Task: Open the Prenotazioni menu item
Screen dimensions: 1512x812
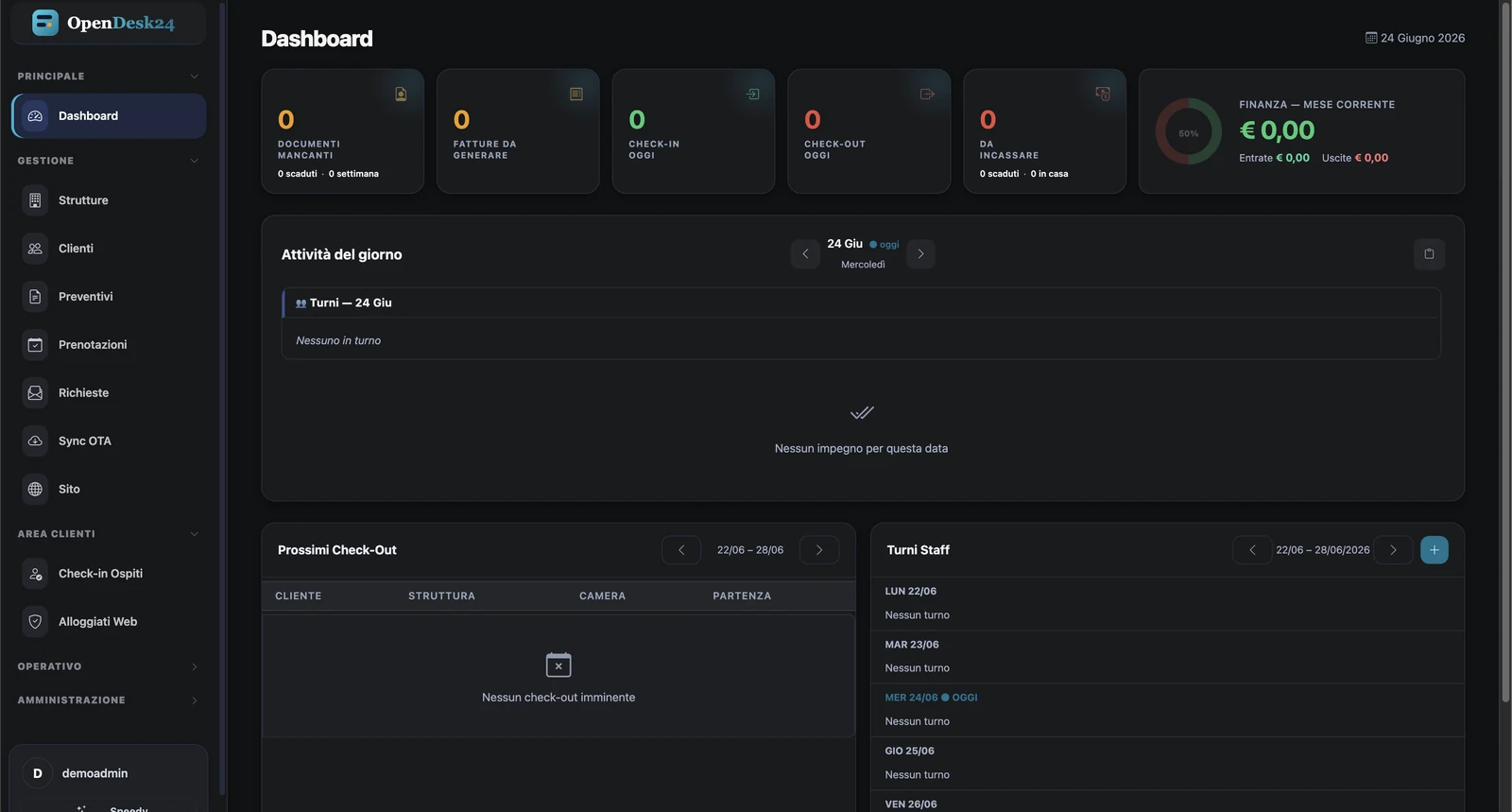Action: coord(109,345)
